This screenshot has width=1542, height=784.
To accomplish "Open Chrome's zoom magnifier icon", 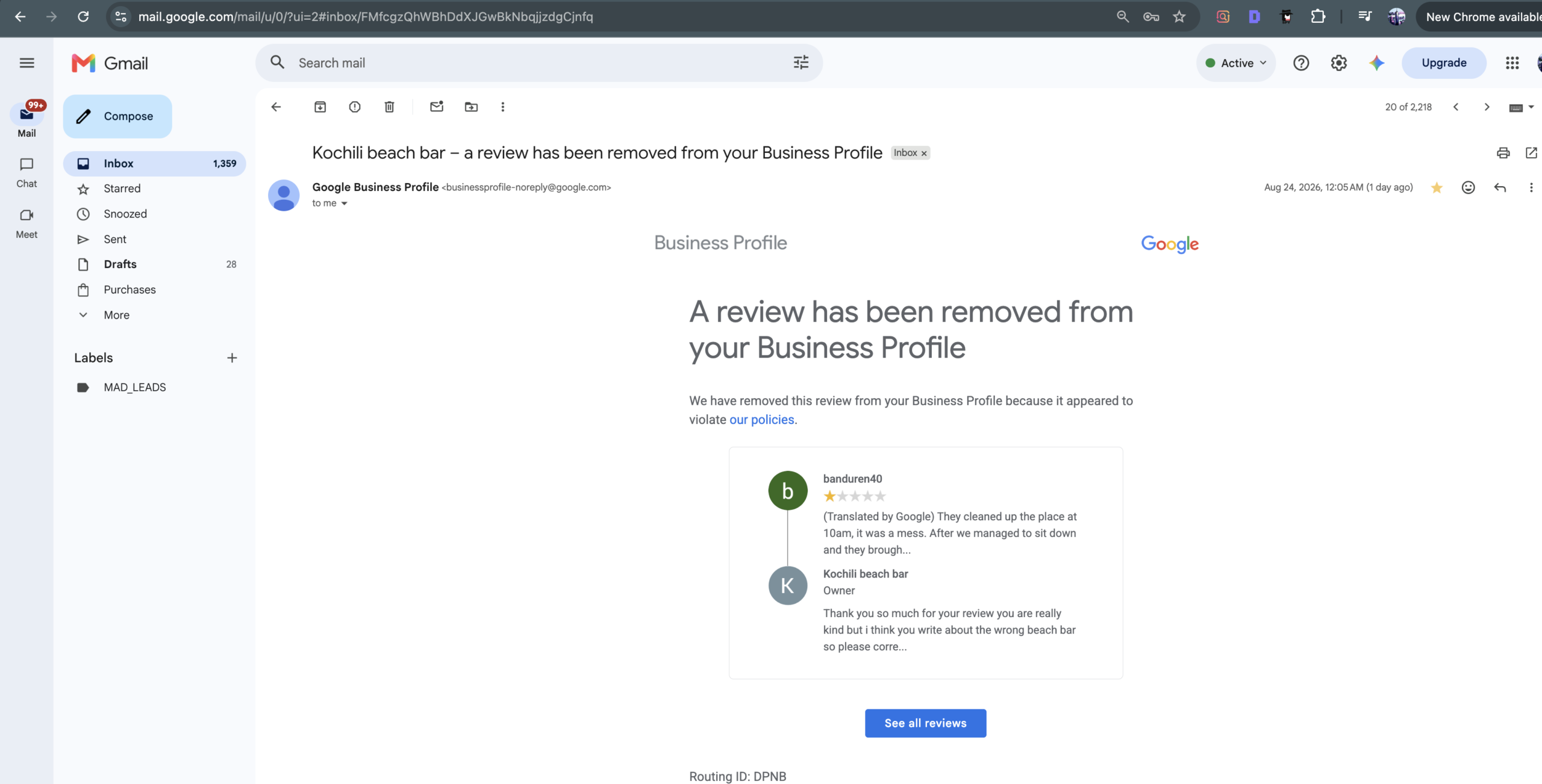I will 1123,17.
